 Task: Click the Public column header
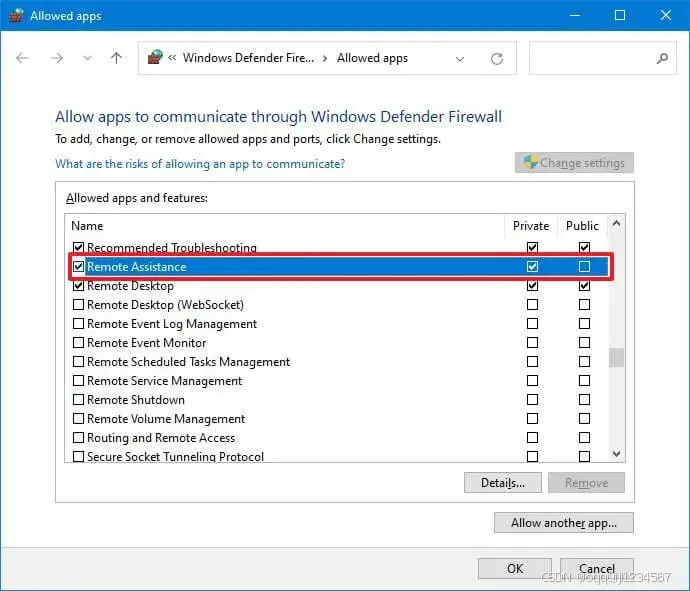tap(582, 225)
